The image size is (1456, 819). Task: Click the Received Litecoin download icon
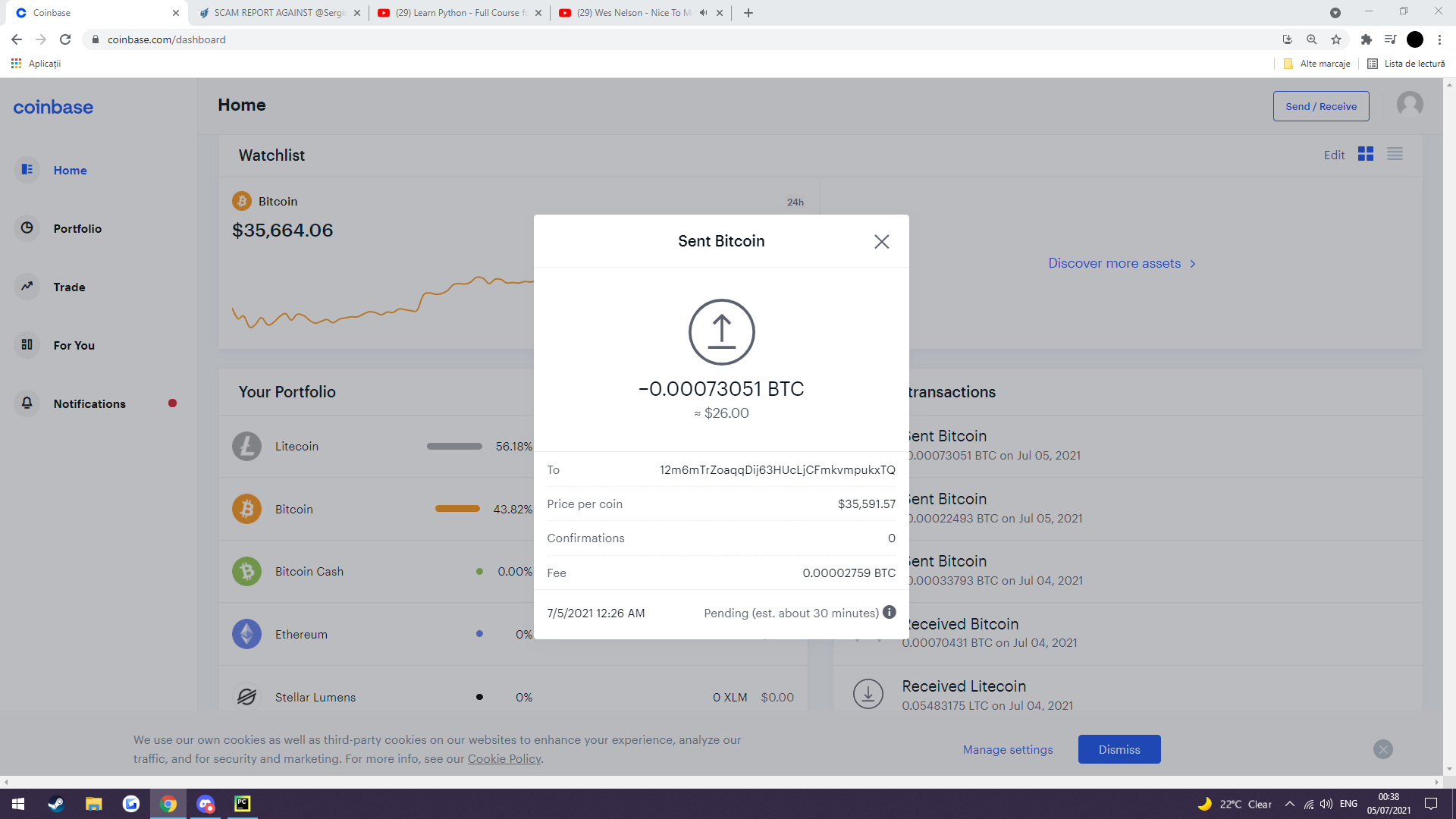click(868, 694)
